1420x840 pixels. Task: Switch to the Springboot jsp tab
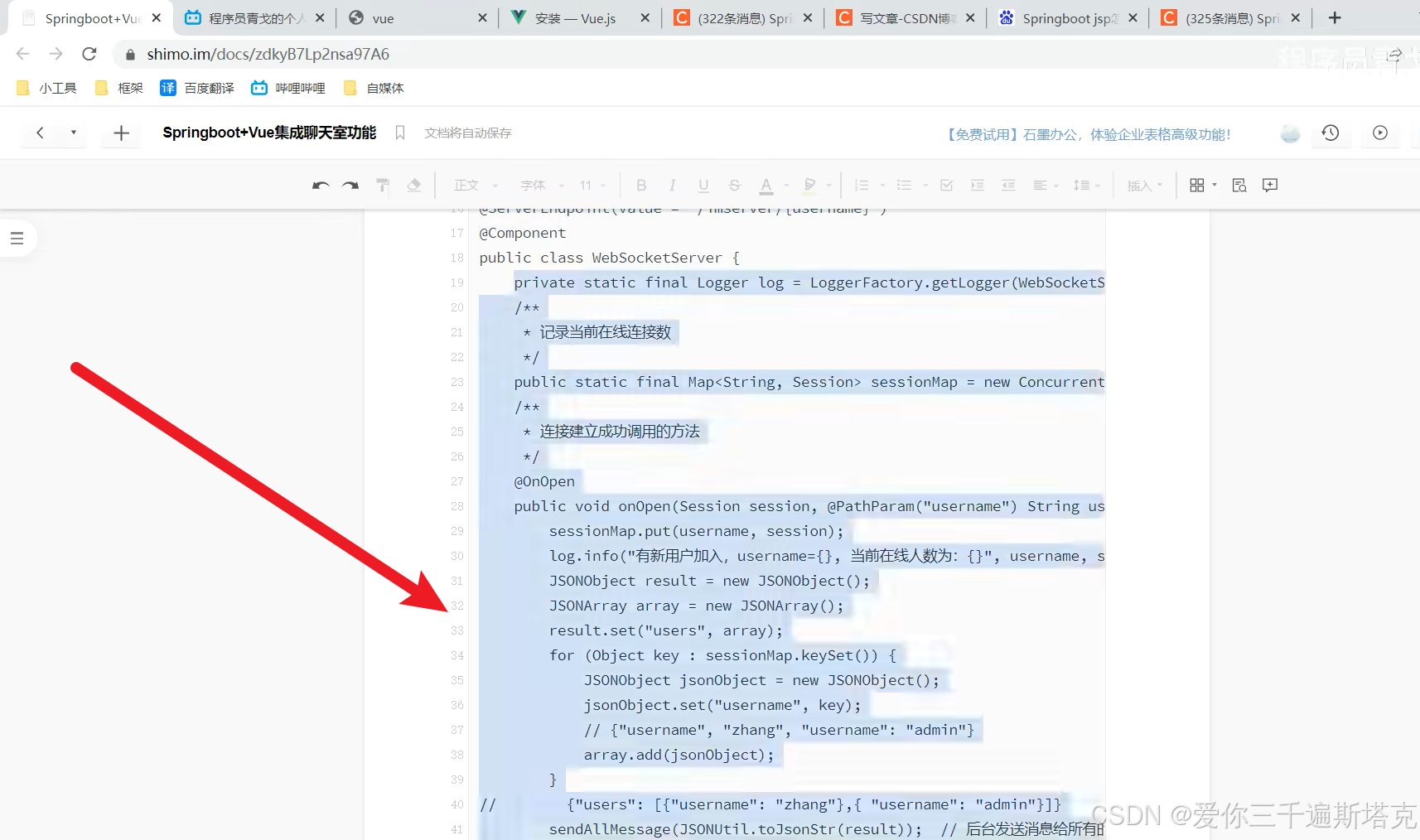(x=1065, y=17)
